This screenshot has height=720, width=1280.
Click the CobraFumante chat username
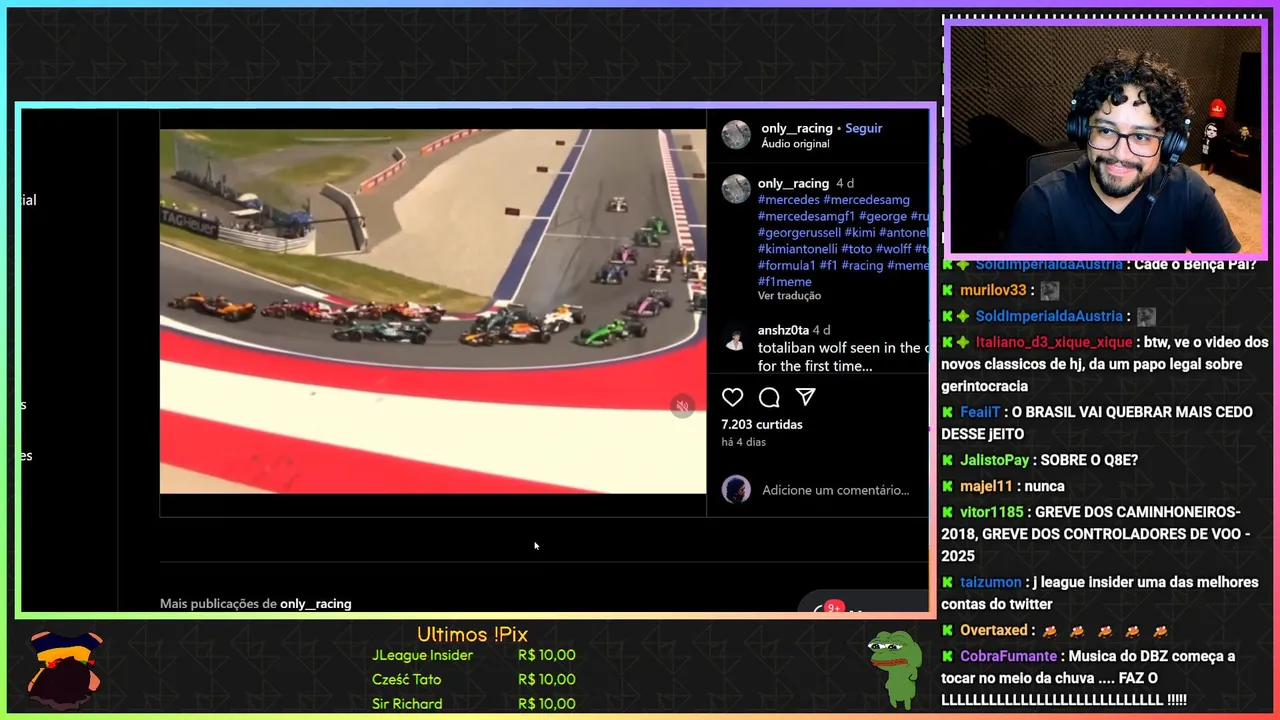[x=1009, y=656]
